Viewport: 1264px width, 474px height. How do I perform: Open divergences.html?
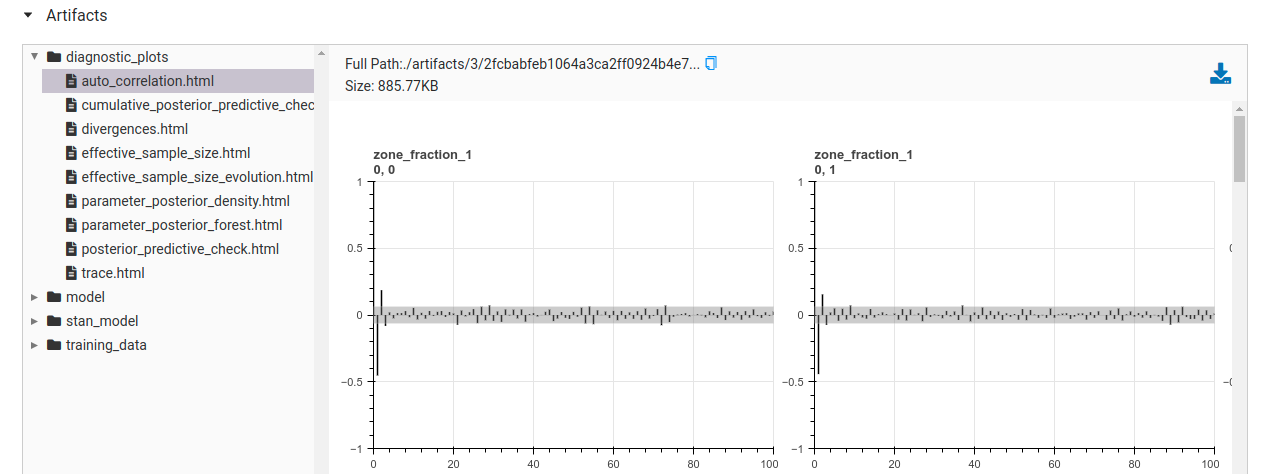click(x=135, y=129)
